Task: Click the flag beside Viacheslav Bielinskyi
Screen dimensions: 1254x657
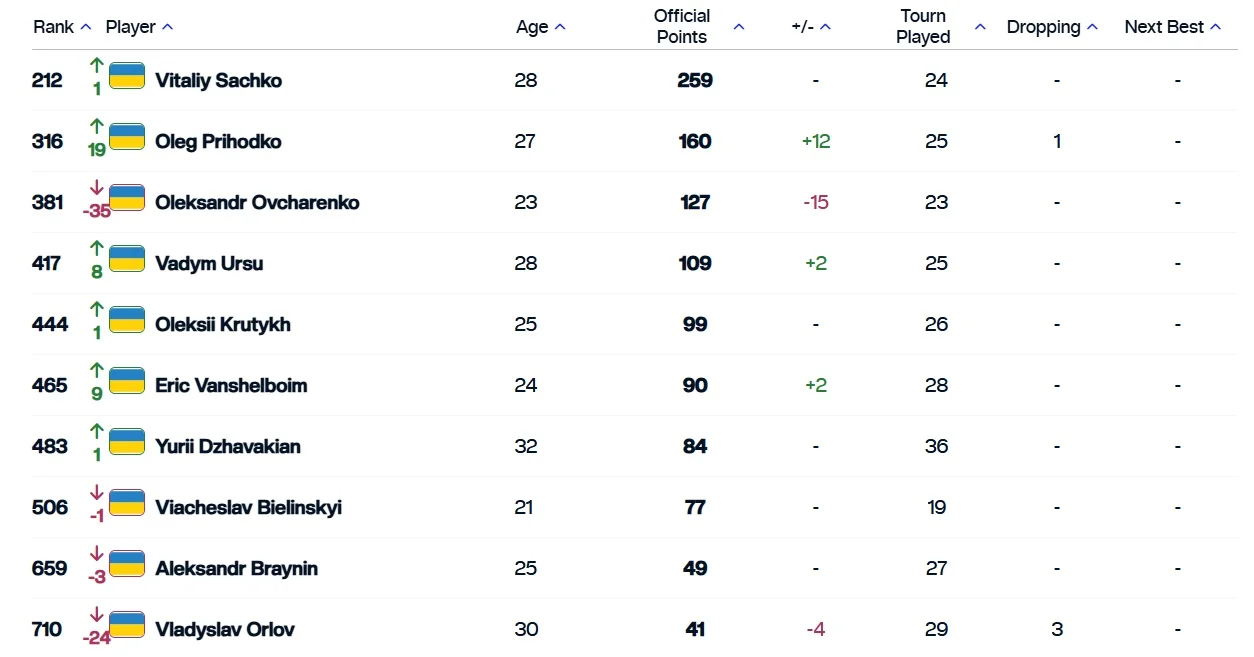Action: click(127, 503)
